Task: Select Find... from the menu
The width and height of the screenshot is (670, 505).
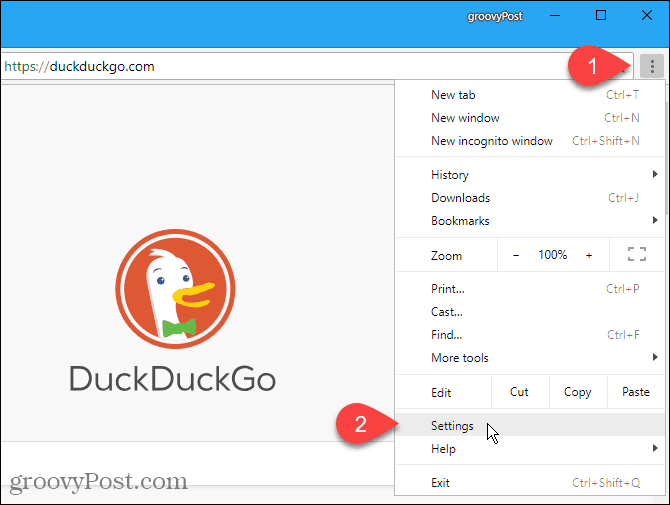Action: point(530,335)
